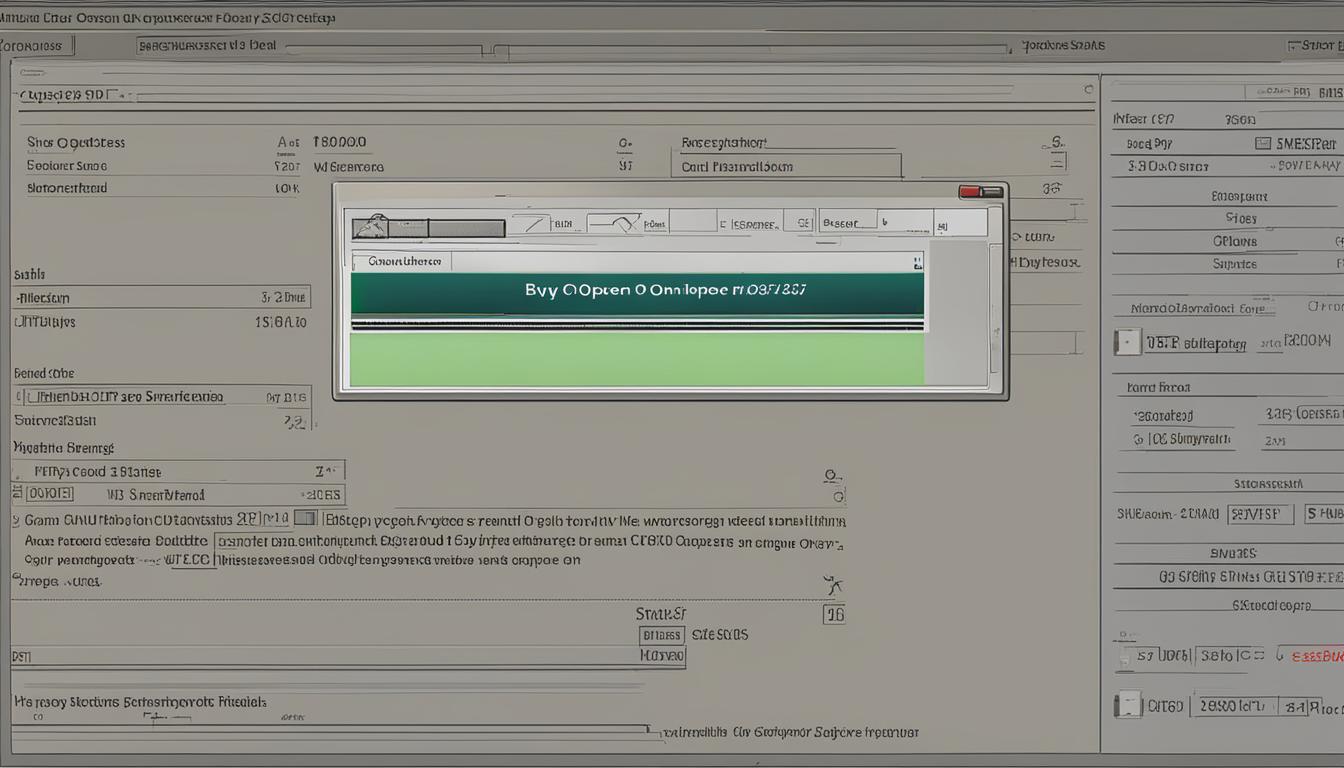Click the small box icon in the middle text row

tap(306, 518)
